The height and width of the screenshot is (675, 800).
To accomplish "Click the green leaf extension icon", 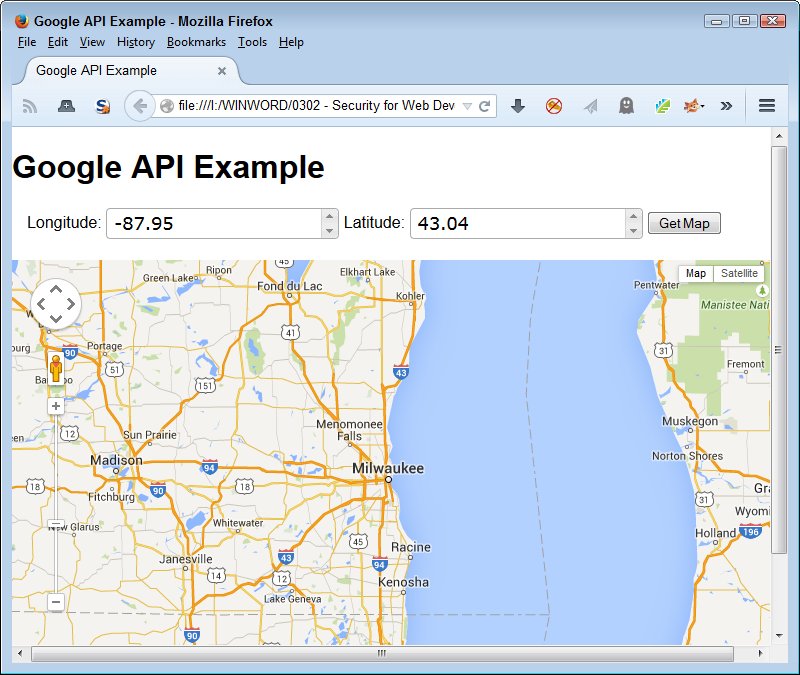I will [x=662, y=105].
